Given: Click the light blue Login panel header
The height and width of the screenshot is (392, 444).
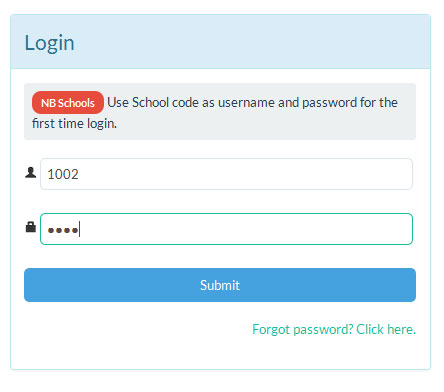Looking at the screenshot, I should click(x=220, y=42).
